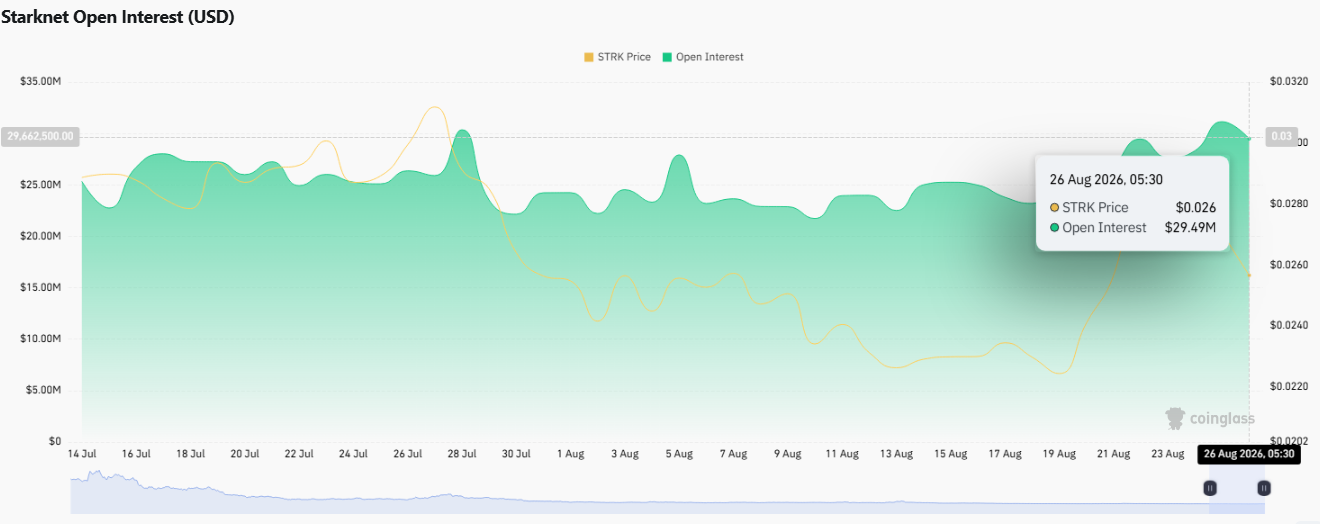Click the 29,662,500.00 crosshair value label
The height and width of the screenshot is (524, 1320).
click(x=40, y=137)
